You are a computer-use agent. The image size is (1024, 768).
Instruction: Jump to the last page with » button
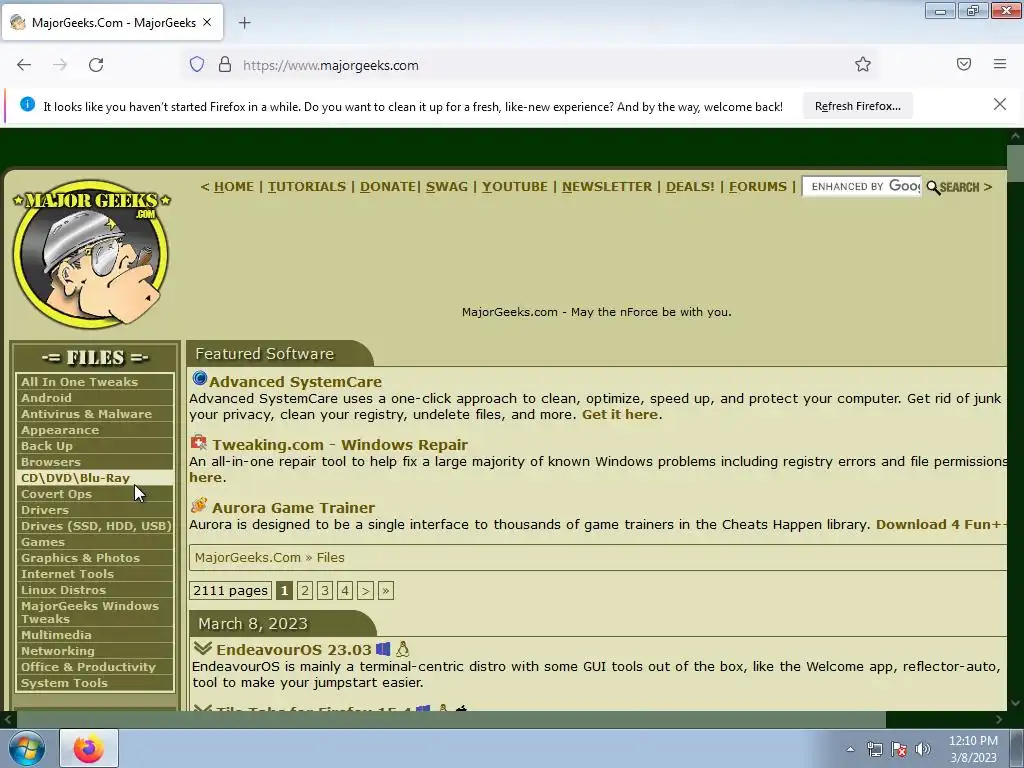pos(385,590)
